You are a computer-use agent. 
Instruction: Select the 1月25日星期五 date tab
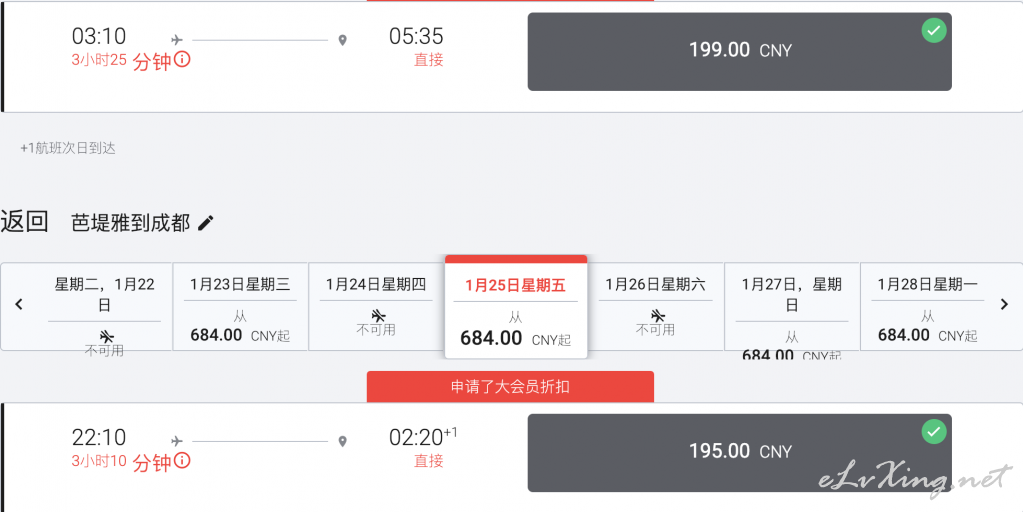coord(516,307)
